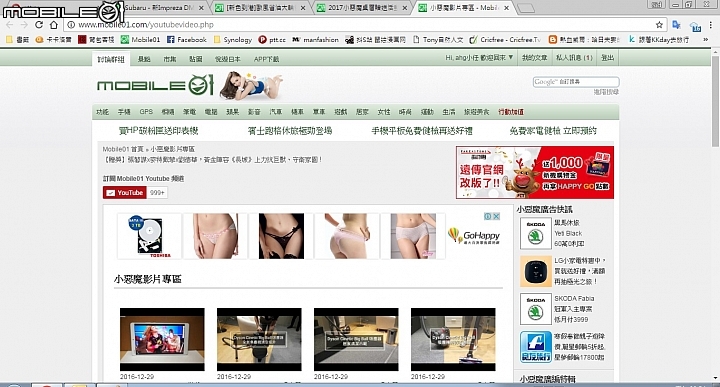Click the 賓士 休旅 promo link

290,131
